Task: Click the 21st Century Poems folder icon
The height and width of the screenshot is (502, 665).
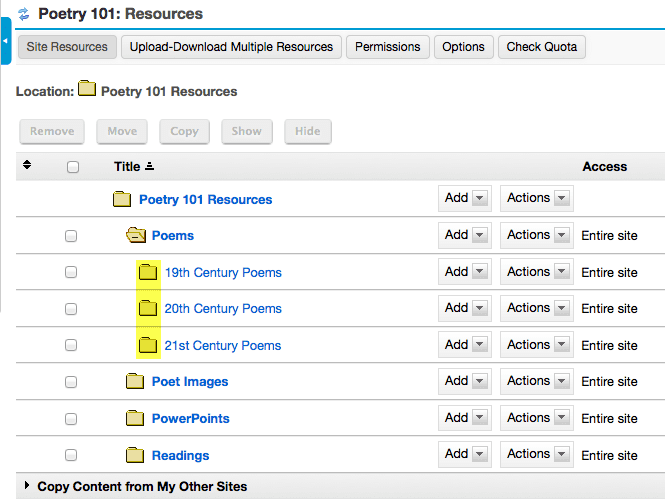Action: coord(148,345)
